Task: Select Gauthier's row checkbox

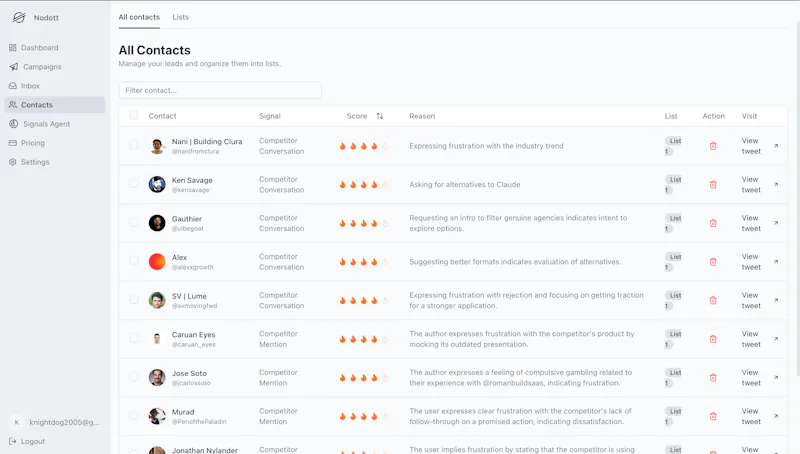Action: pos(134,222)
